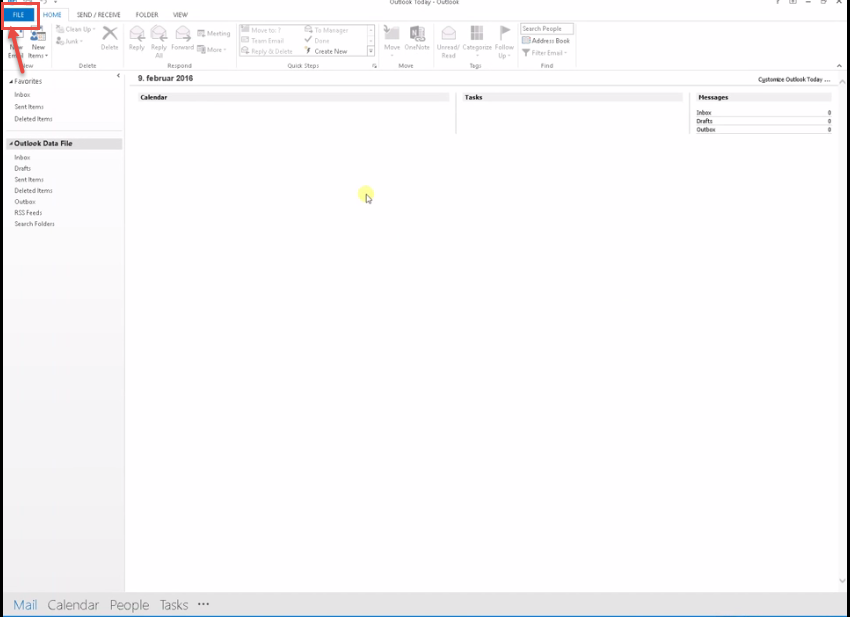Click the Tasks section header

click(x=572, y=98)
